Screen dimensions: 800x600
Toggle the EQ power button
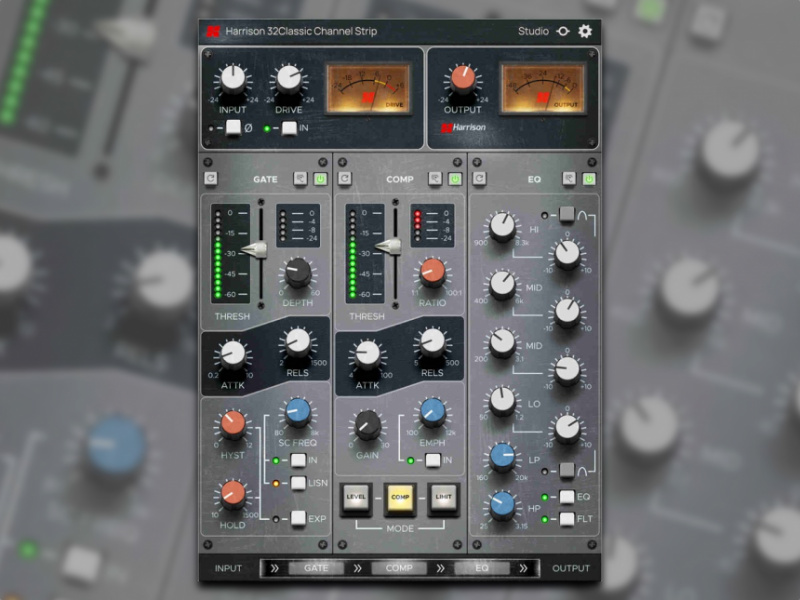click(x=589, y=179)
